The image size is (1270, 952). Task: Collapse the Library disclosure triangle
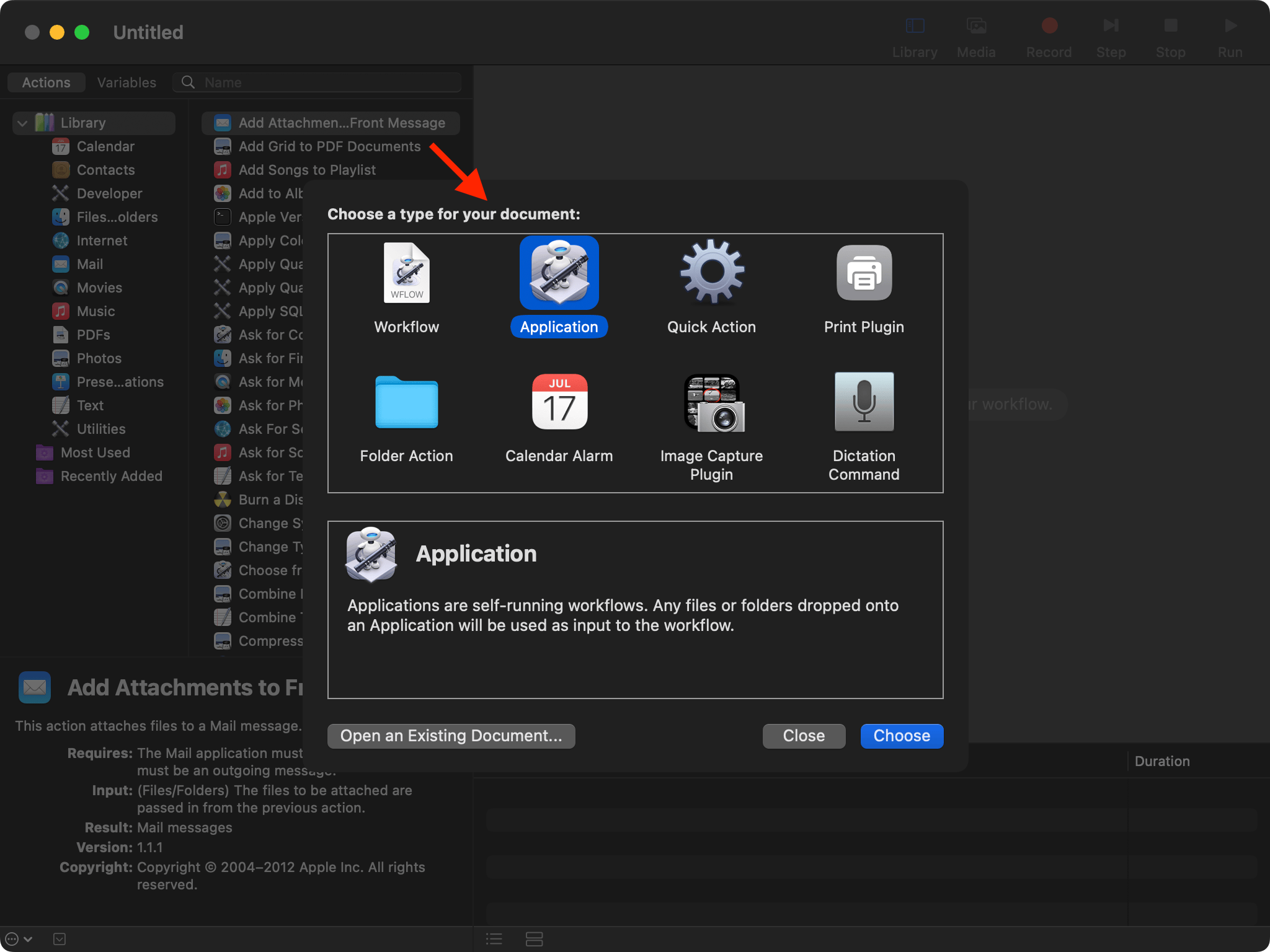[x=22, y=123]
